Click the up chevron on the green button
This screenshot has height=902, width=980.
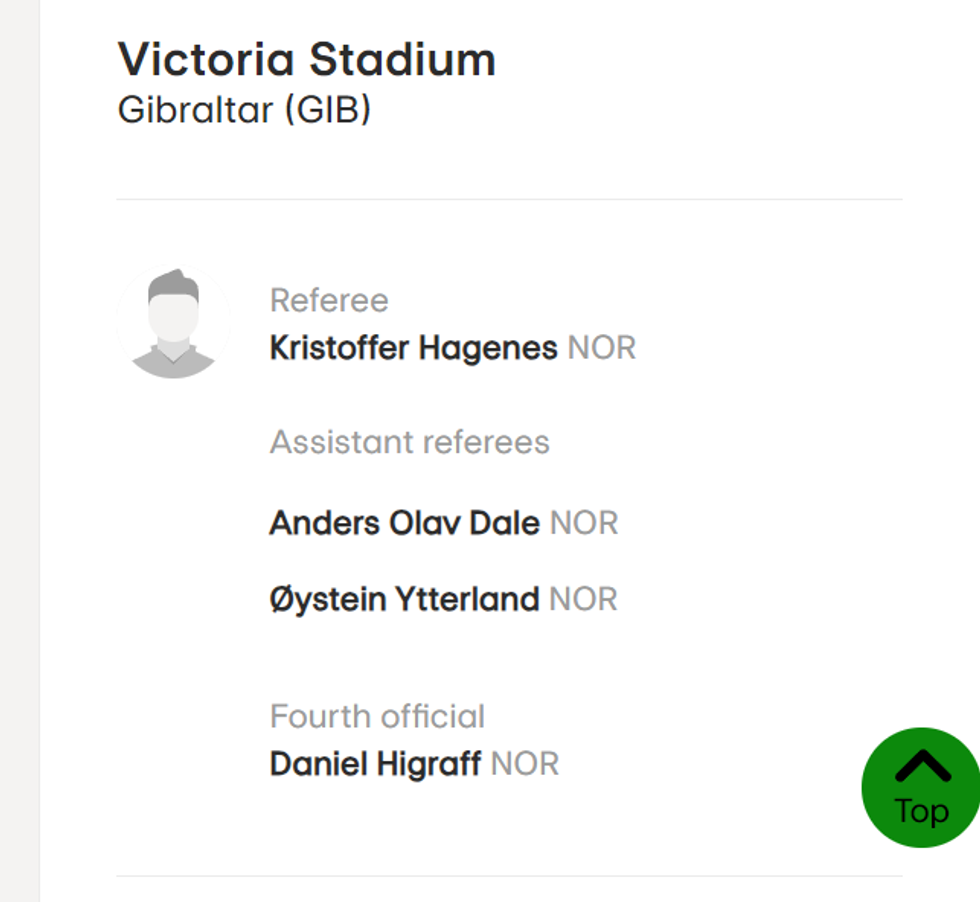(922, 766)
